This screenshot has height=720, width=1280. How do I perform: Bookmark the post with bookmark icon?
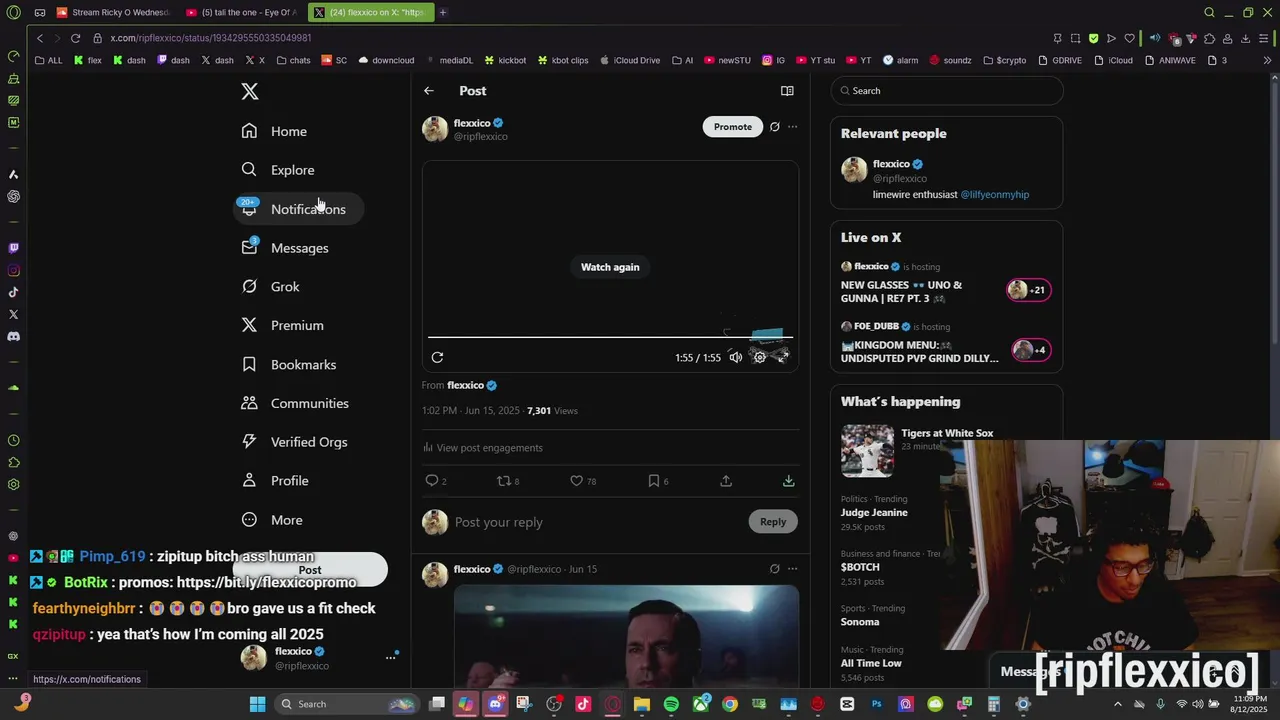(x=654, y=481)
